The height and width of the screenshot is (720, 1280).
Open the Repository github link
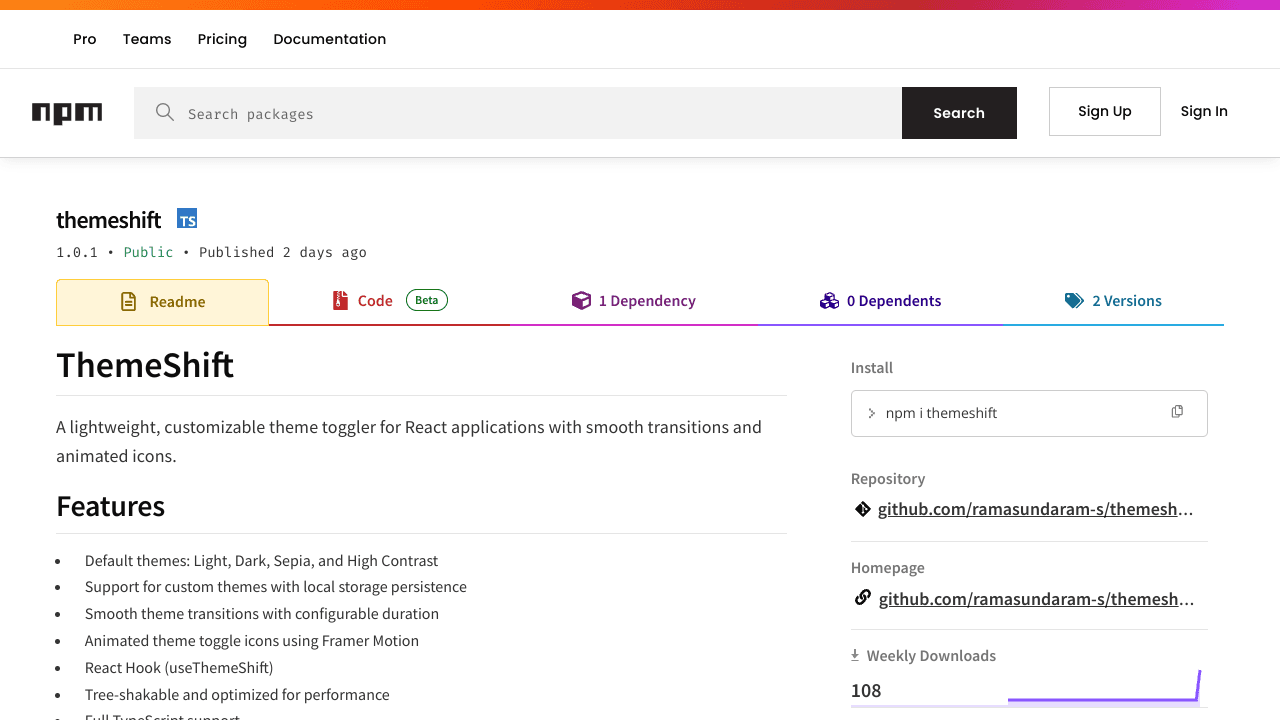(1035, 509)
